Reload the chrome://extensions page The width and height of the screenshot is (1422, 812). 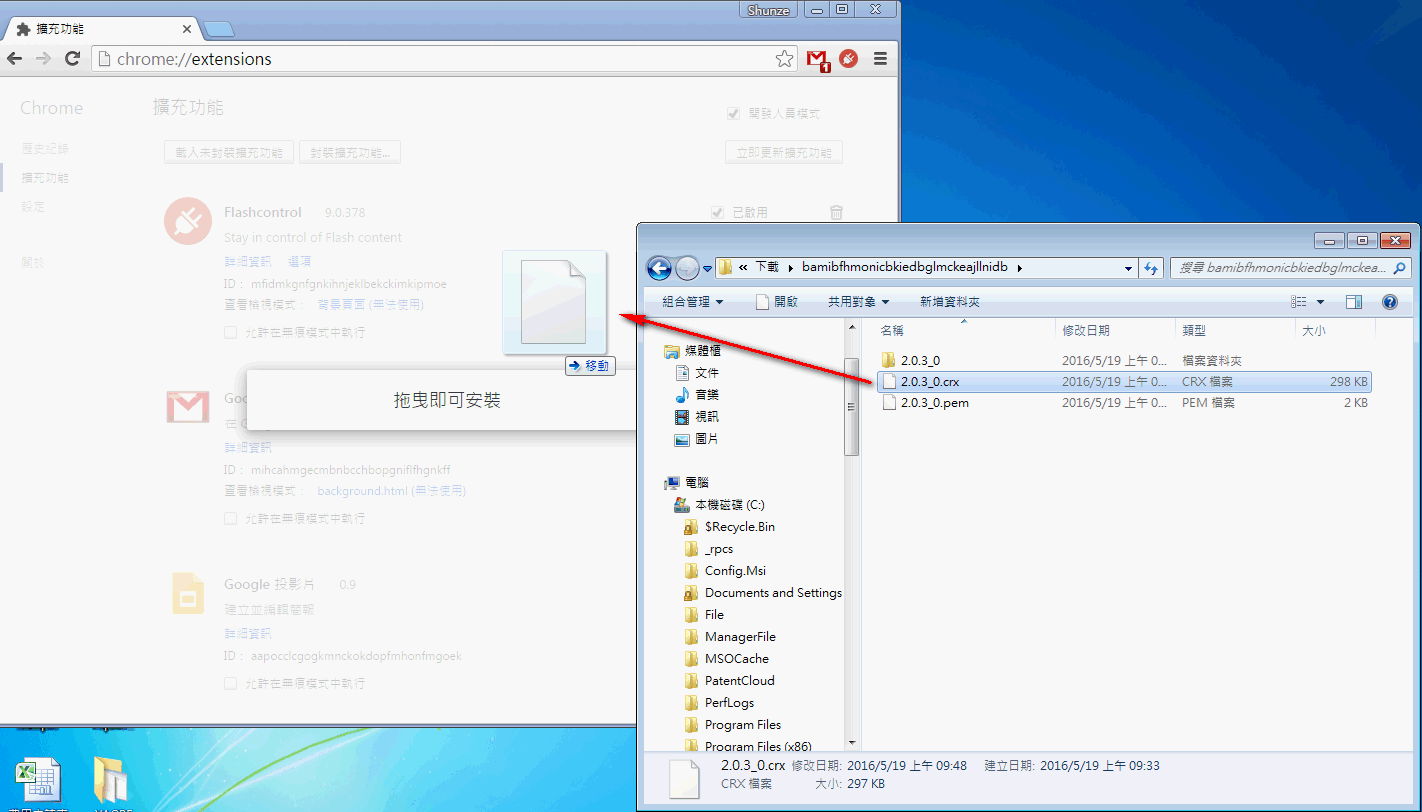click(72, 59)
